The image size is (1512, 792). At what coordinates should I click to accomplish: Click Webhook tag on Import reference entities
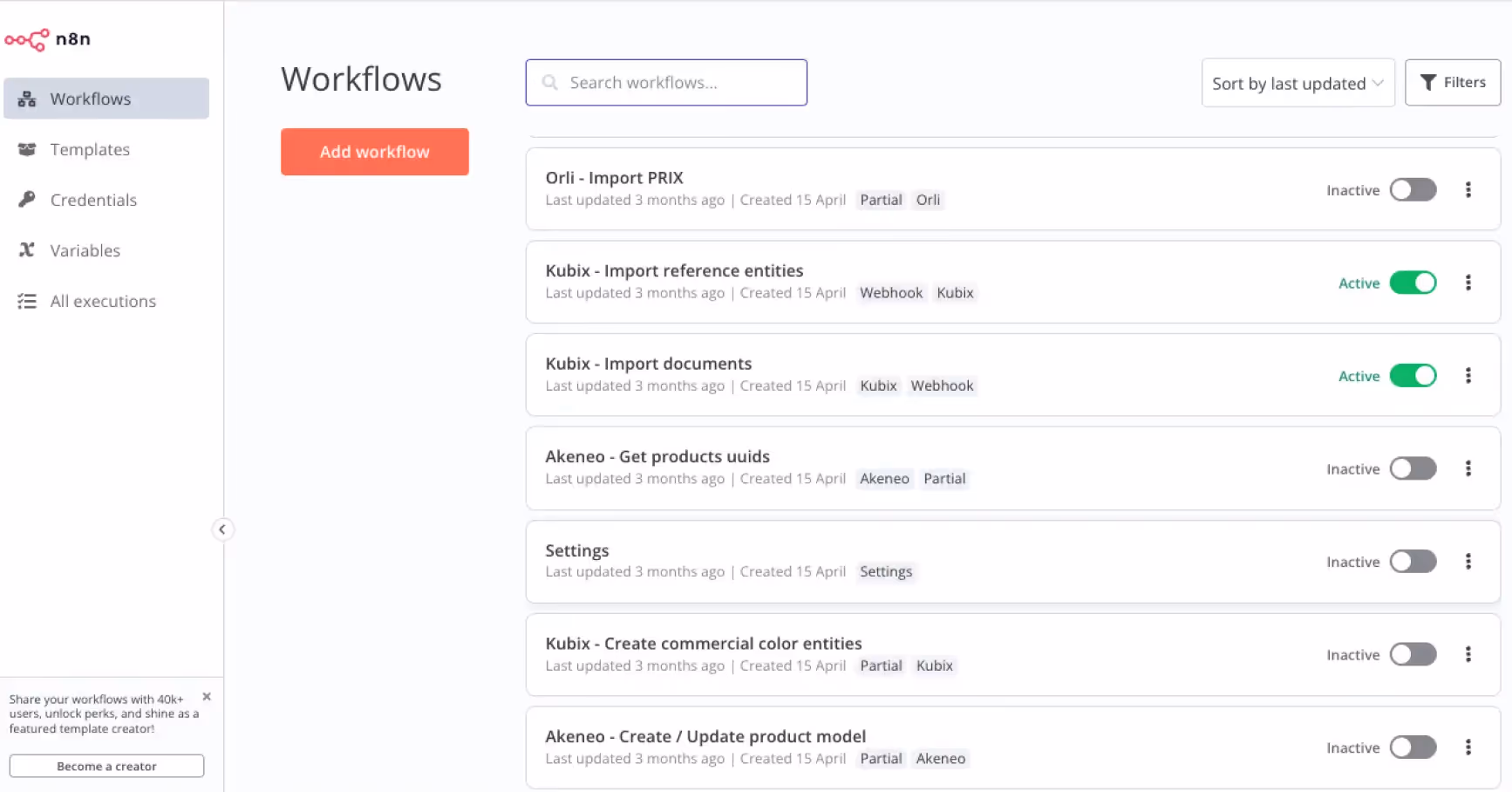pyautogui.click(x=890, y=293)
